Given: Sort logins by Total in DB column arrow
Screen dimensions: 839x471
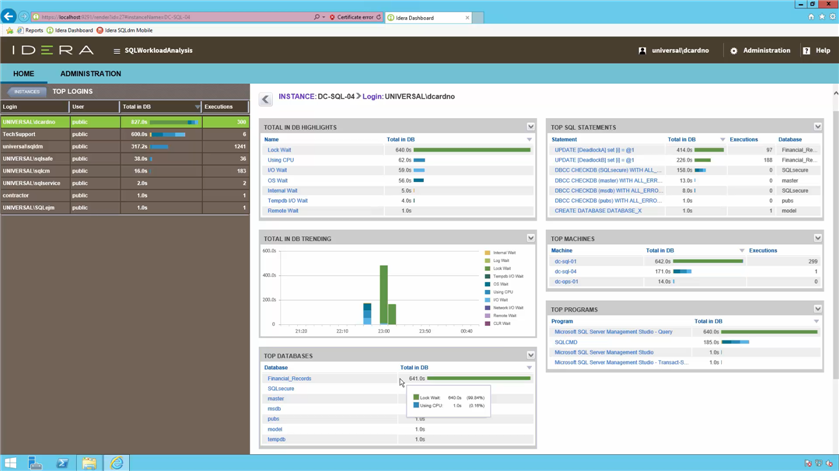Looking at the screenshot, I should pos(197,107).
